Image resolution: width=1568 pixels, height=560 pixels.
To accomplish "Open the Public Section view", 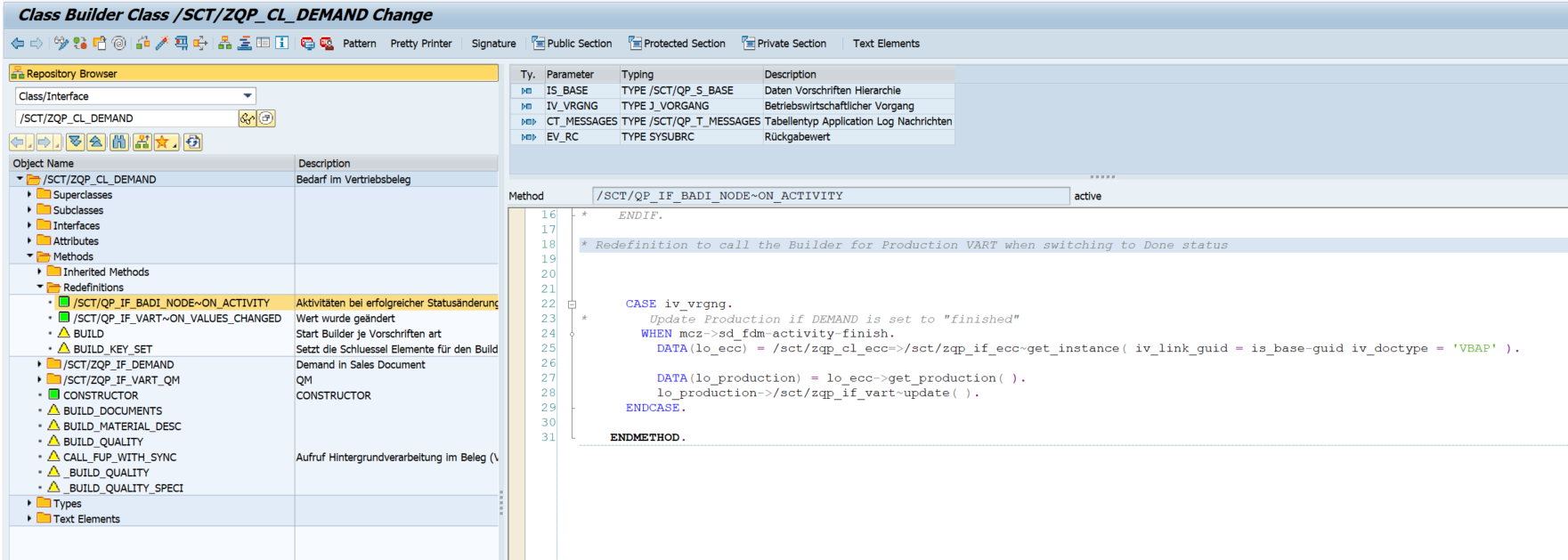I will click(x=572, y=44).
